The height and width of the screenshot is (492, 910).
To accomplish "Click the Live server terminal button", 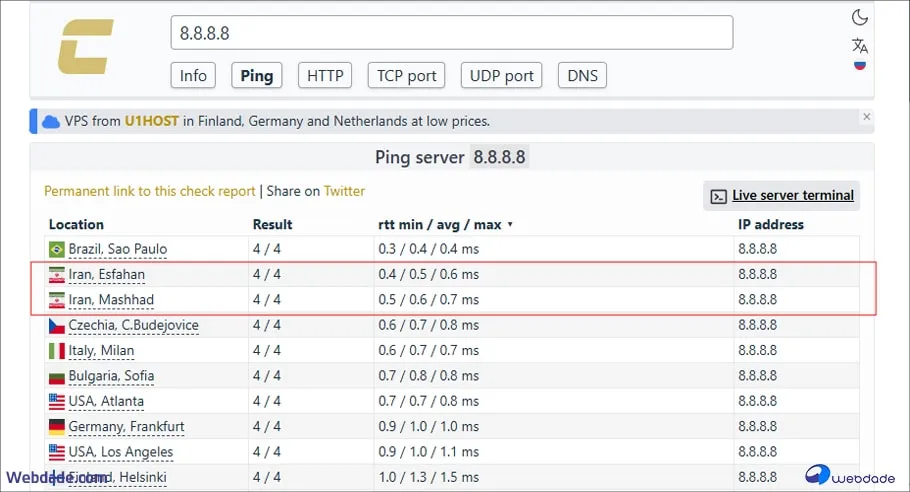I will click(781, 196).
